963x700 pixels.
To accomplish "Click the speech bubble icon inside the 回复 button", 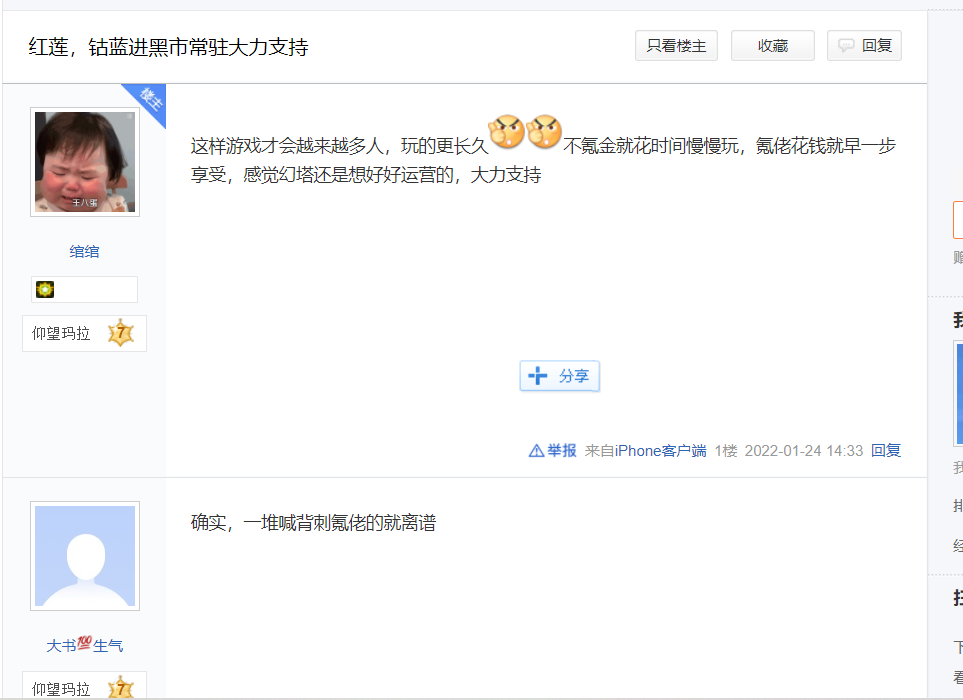I will pyautogui.click(x=846, y=45).
